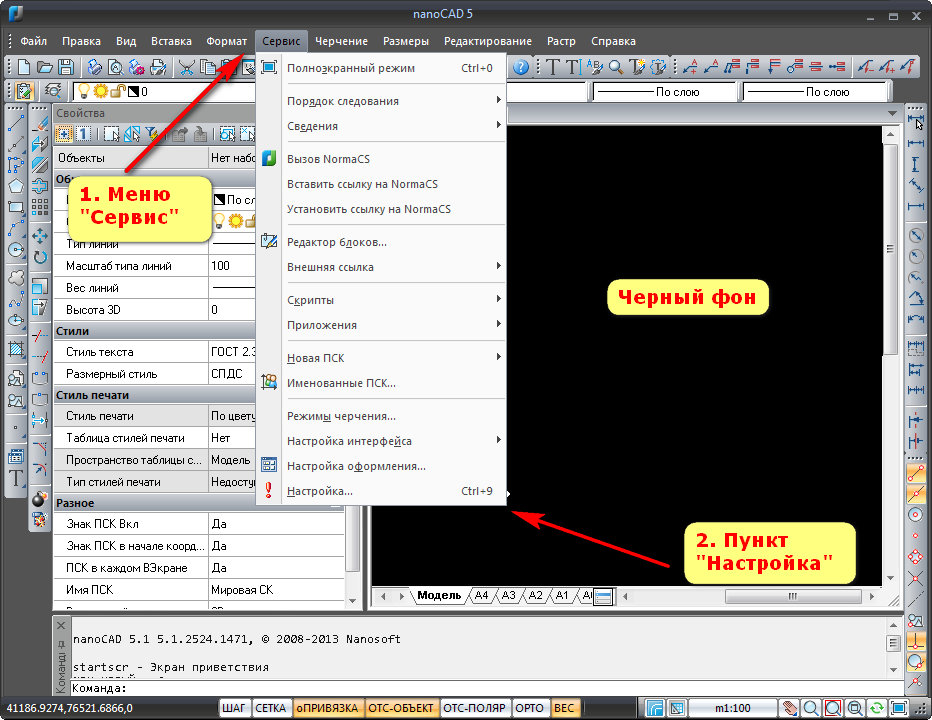Click the layer color swatch next to 0
Image resolution: width=932 pixels, height=720 pixels.
133,91
